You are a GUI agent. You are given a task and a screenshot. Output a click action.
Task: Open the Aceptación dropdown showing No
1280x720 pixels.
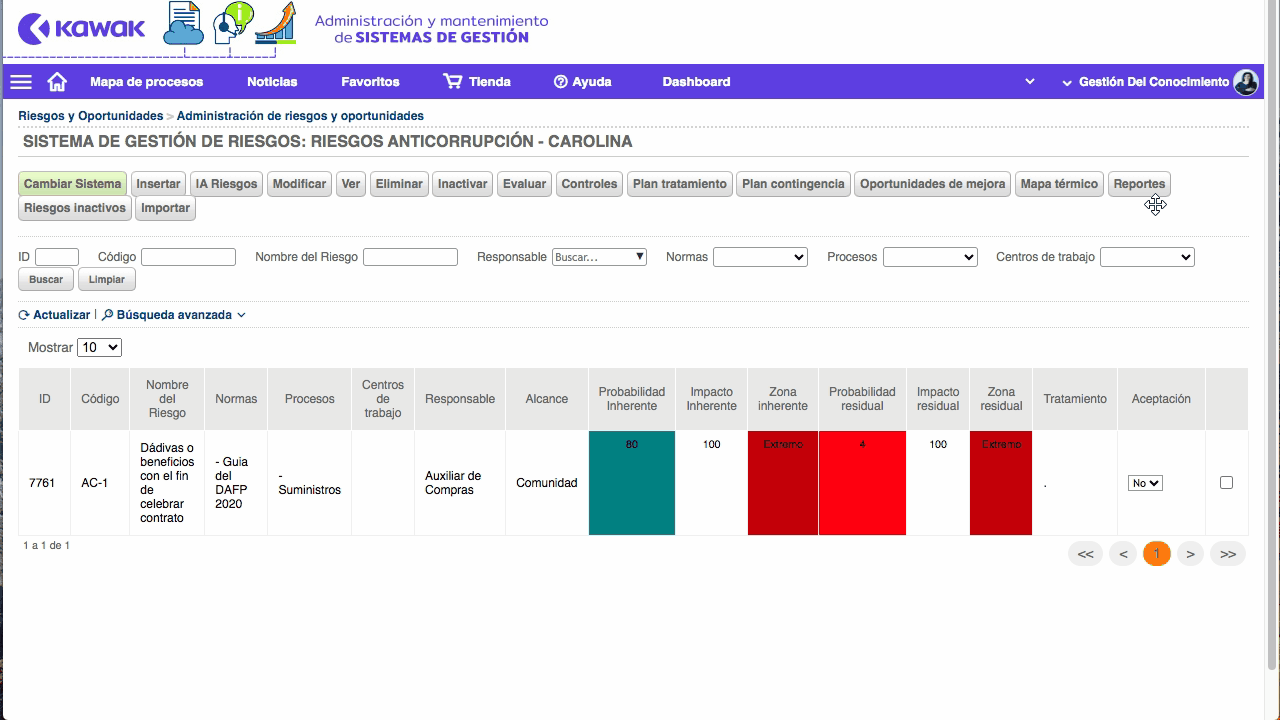pos(1145,483)
